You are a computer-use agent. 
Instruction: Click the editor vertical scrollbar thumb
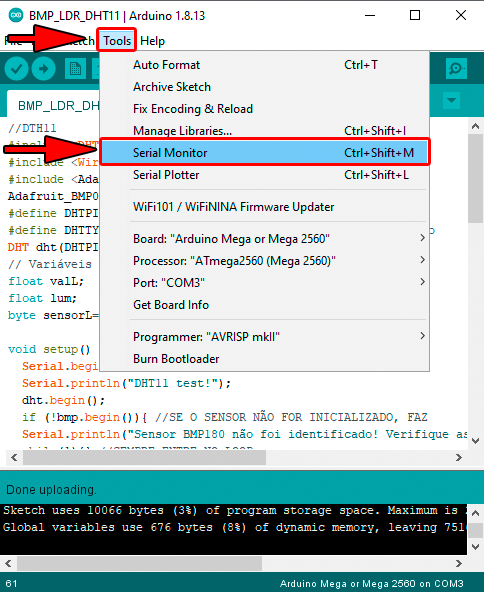(x=475, y=179)
